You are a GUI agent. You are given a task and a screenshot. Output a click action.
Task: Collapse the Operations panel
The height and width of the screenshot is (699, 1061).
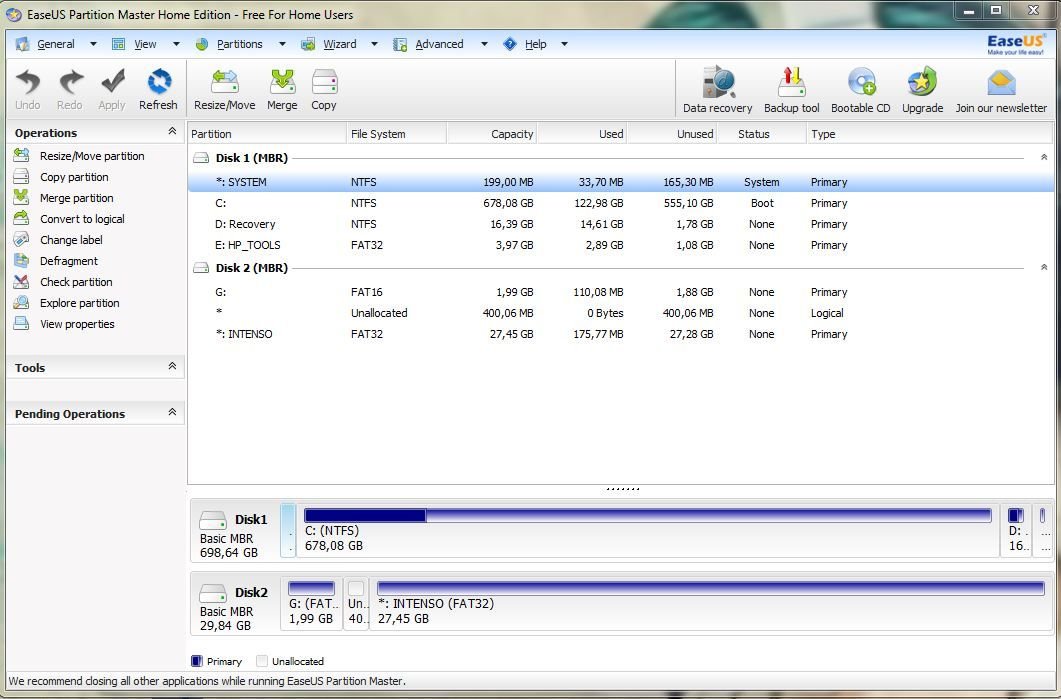click(x=172, y=131)
